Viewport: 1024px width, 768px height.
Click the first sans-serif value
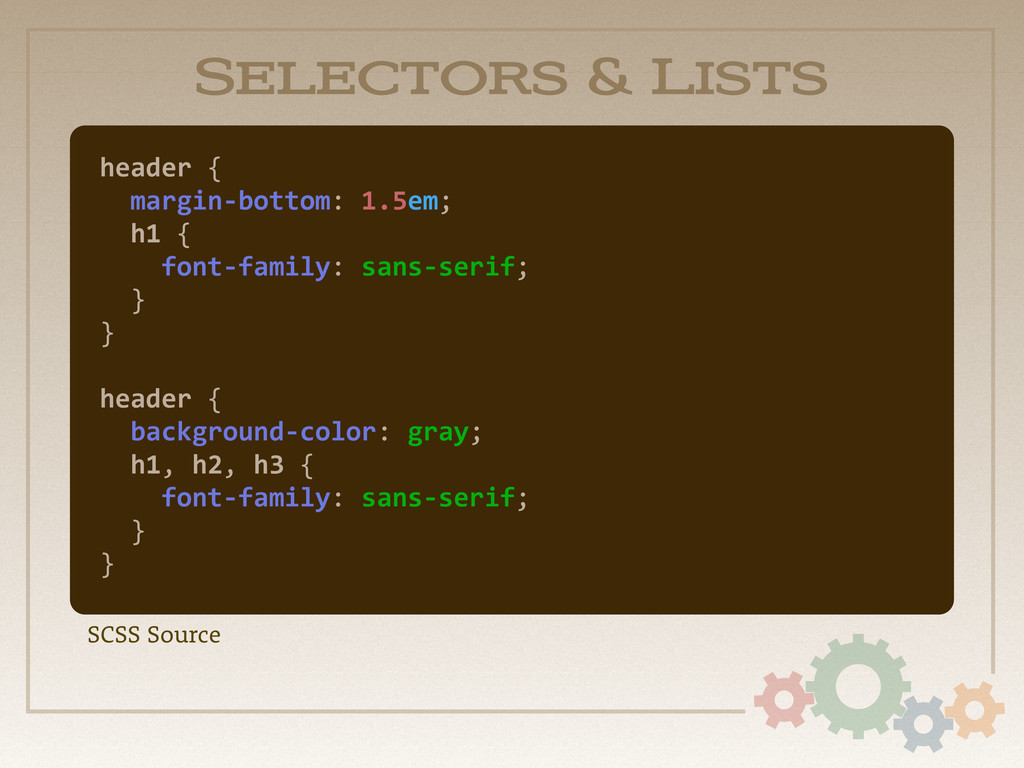438,267
